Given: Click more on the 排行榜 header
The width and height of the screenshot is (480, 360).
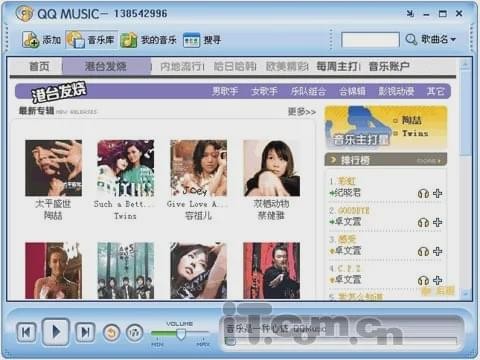Looking at the screenshot, I should click(429, 161).
